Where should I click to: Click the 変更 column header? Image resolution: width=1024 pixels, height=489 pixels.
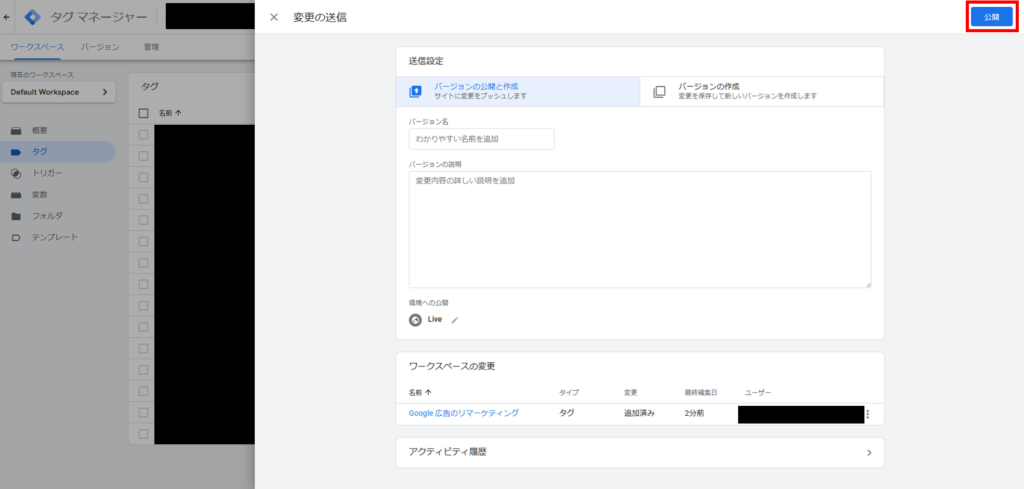(x=630, y=392)
